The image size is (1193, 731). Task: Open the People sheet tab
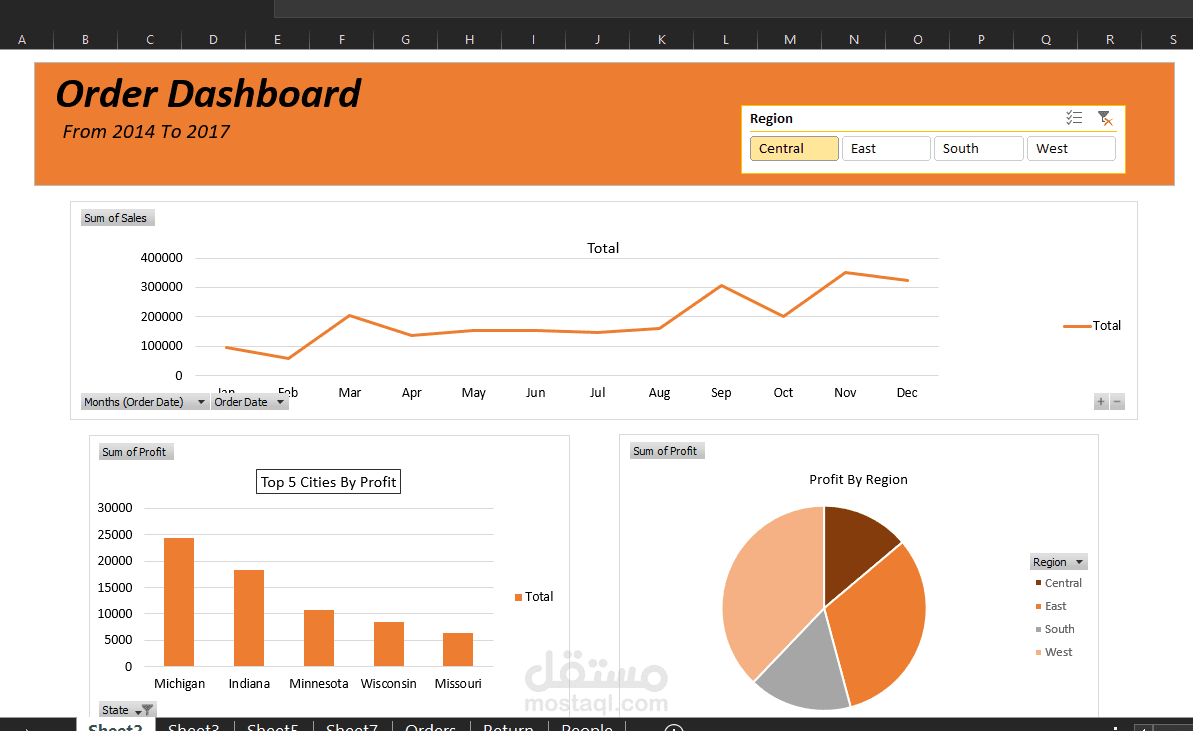pyautogui.click(x=587, y=726)
